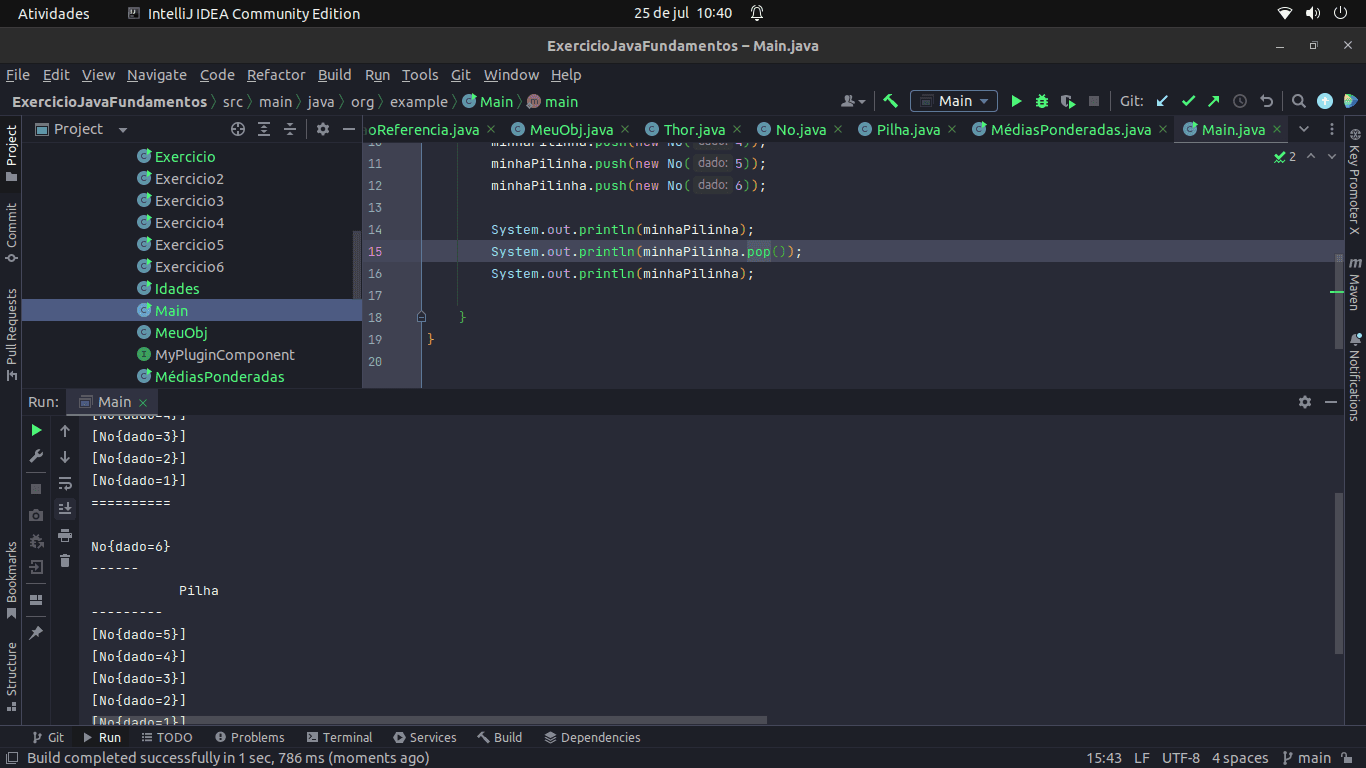Show hidden editor tabs chevron
1366x768 pixels.
[x=1304, y=129]
